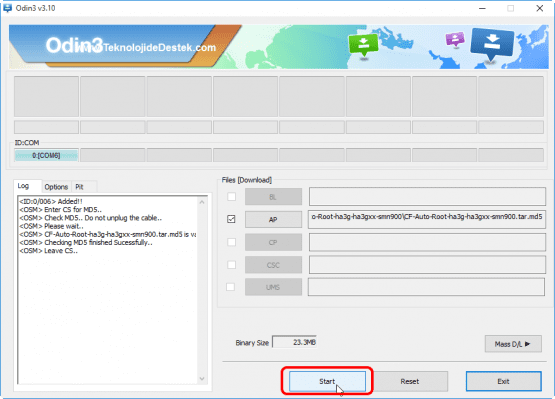Switch to the Options tab

tap(56, 187)
